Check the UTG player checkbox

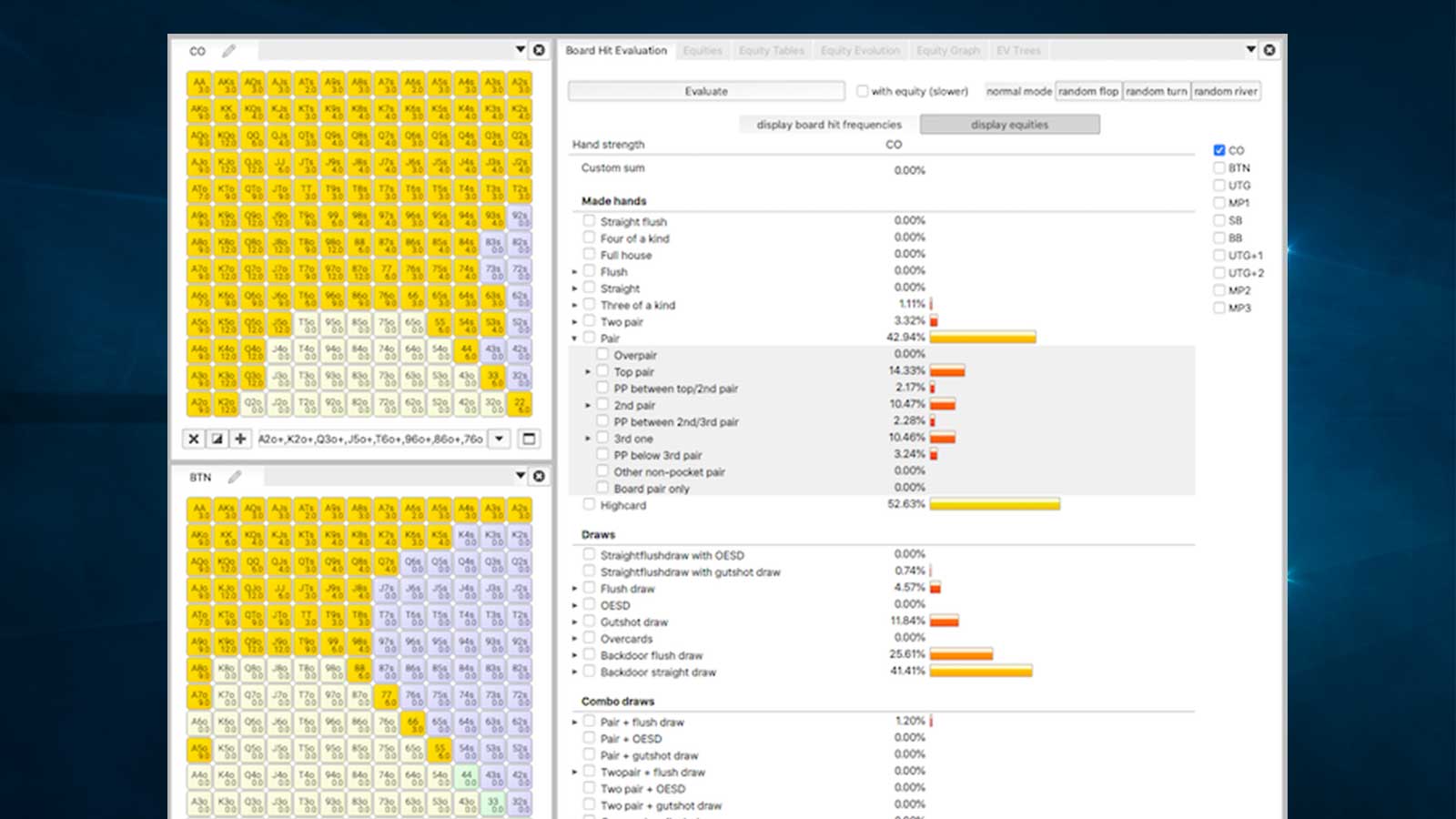point(1219,185)
